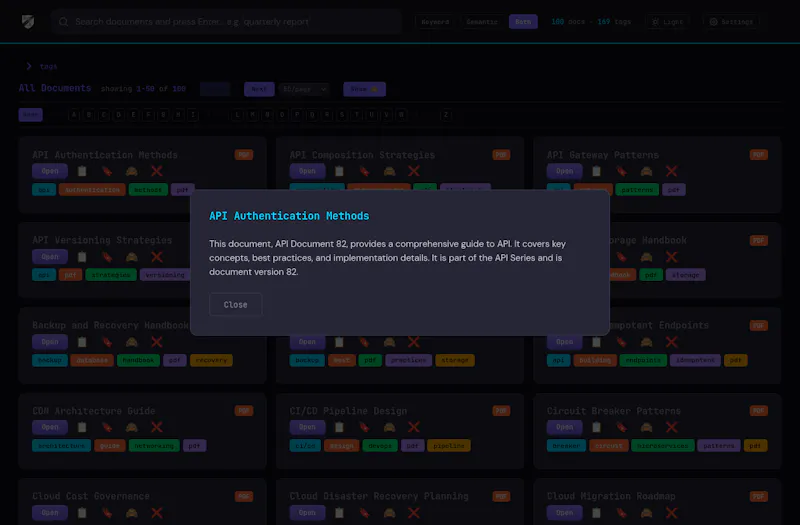Switch search mode to Keyword

(x=435, y=22)
